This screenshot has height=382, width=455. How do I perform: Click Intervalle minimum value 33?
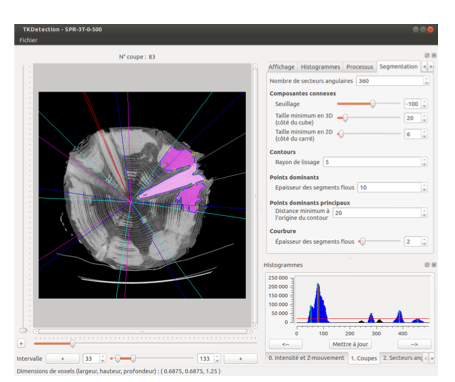click(x=91, y=359)
